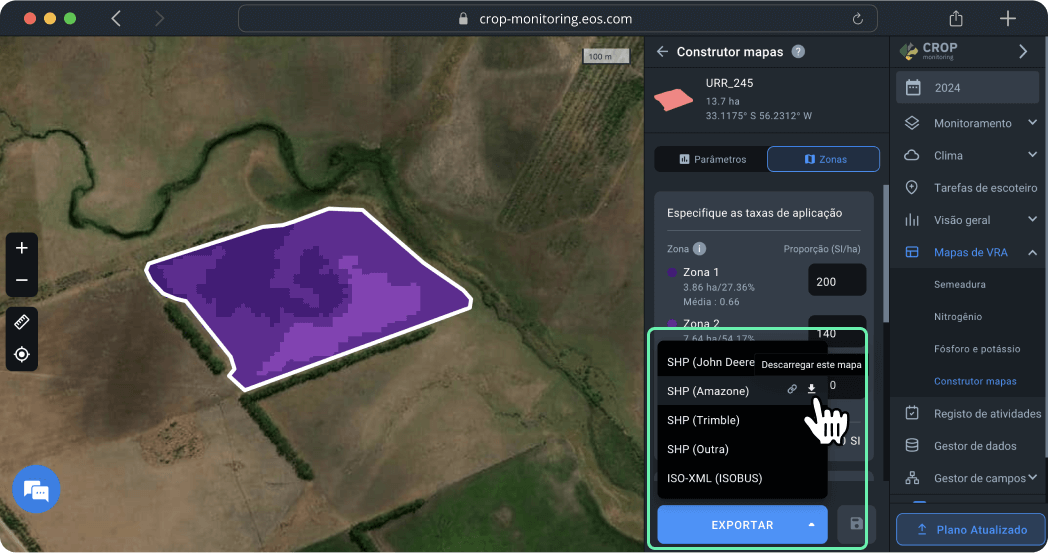Screen dimensions: 1048x553
Task: Click the copy link icon beside SHP (Amazone)
Action: [x=791, y=390]
